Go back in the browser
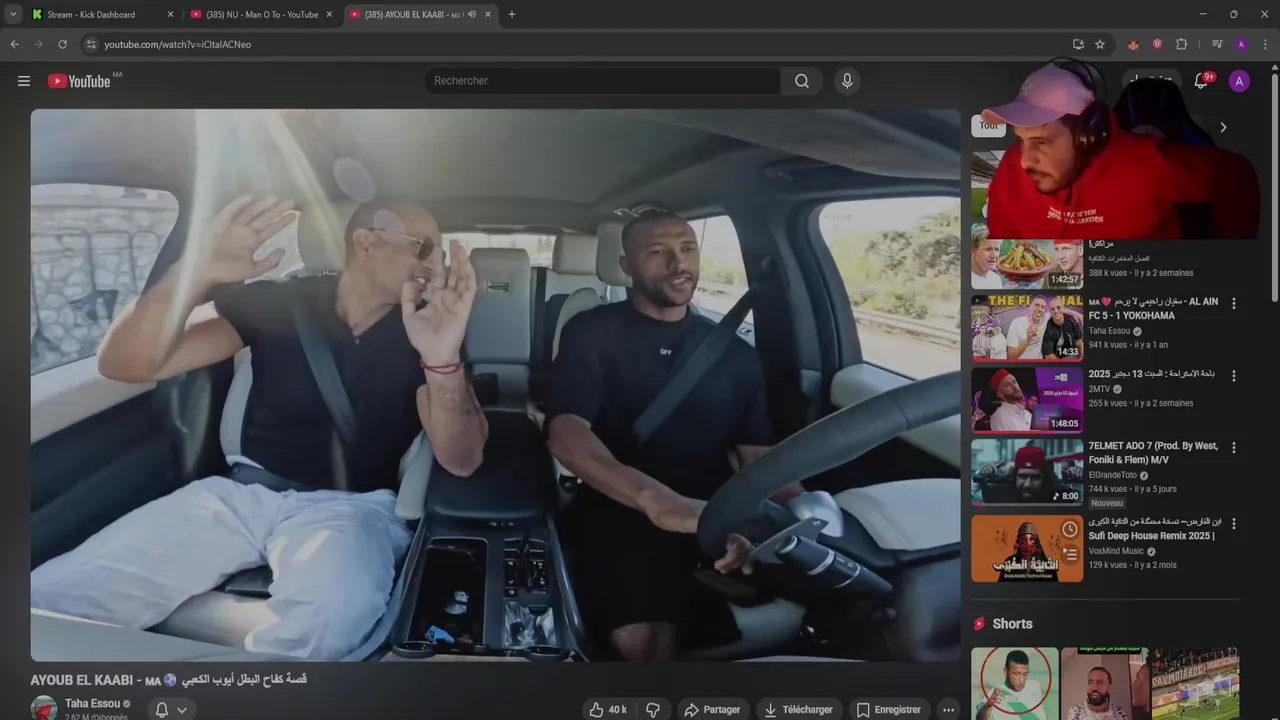 coord(14,44)
